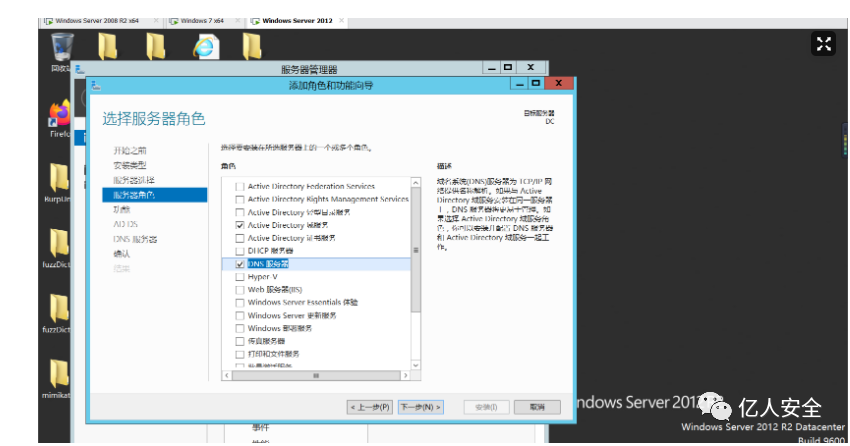This screenshot has height=446, width=850.
Task: Click the Server Manager title bar icon
Action: [80, 69]
